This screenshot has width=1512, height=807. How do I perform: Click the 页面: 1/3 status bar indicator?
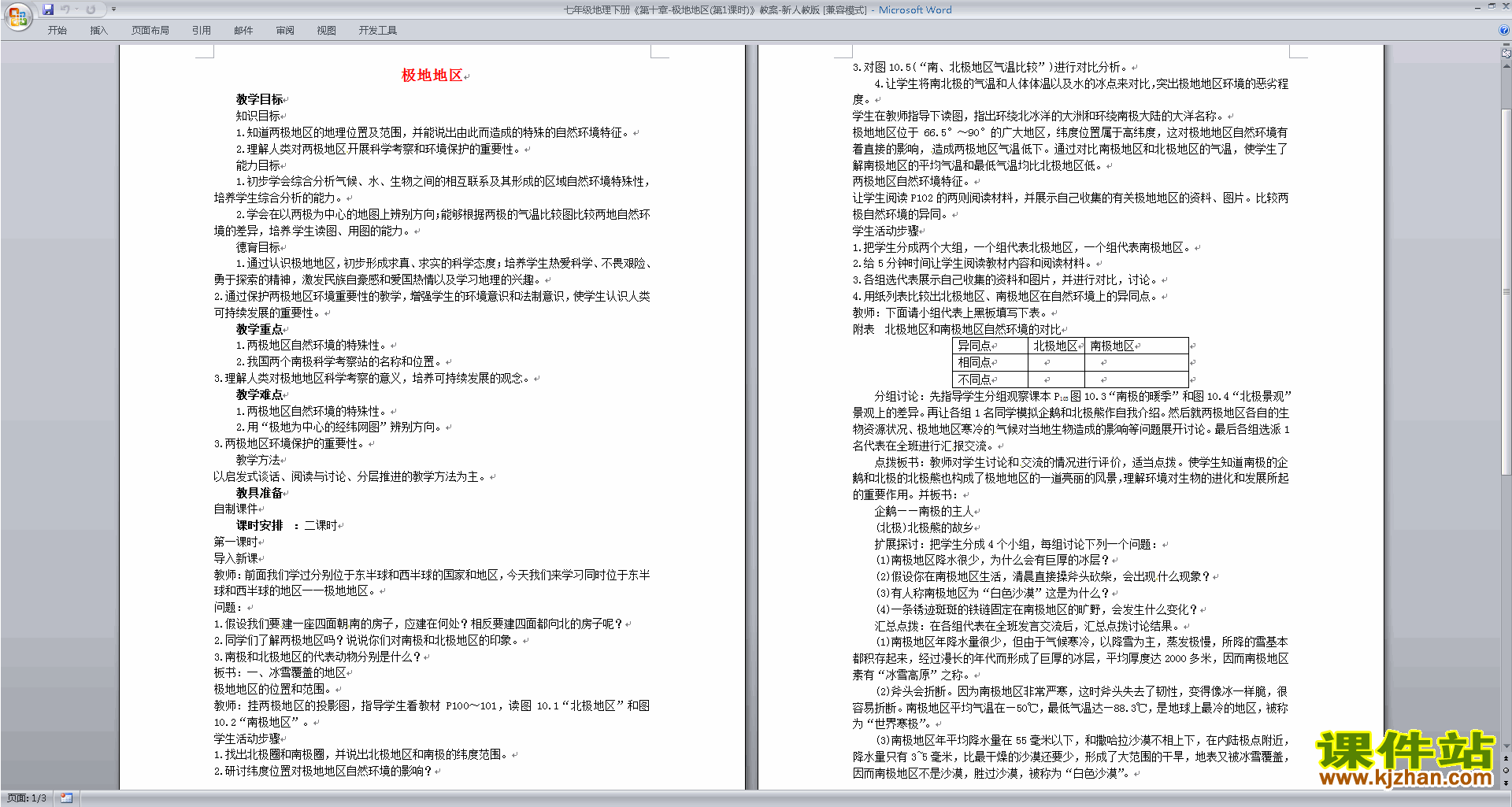[28, 798]
